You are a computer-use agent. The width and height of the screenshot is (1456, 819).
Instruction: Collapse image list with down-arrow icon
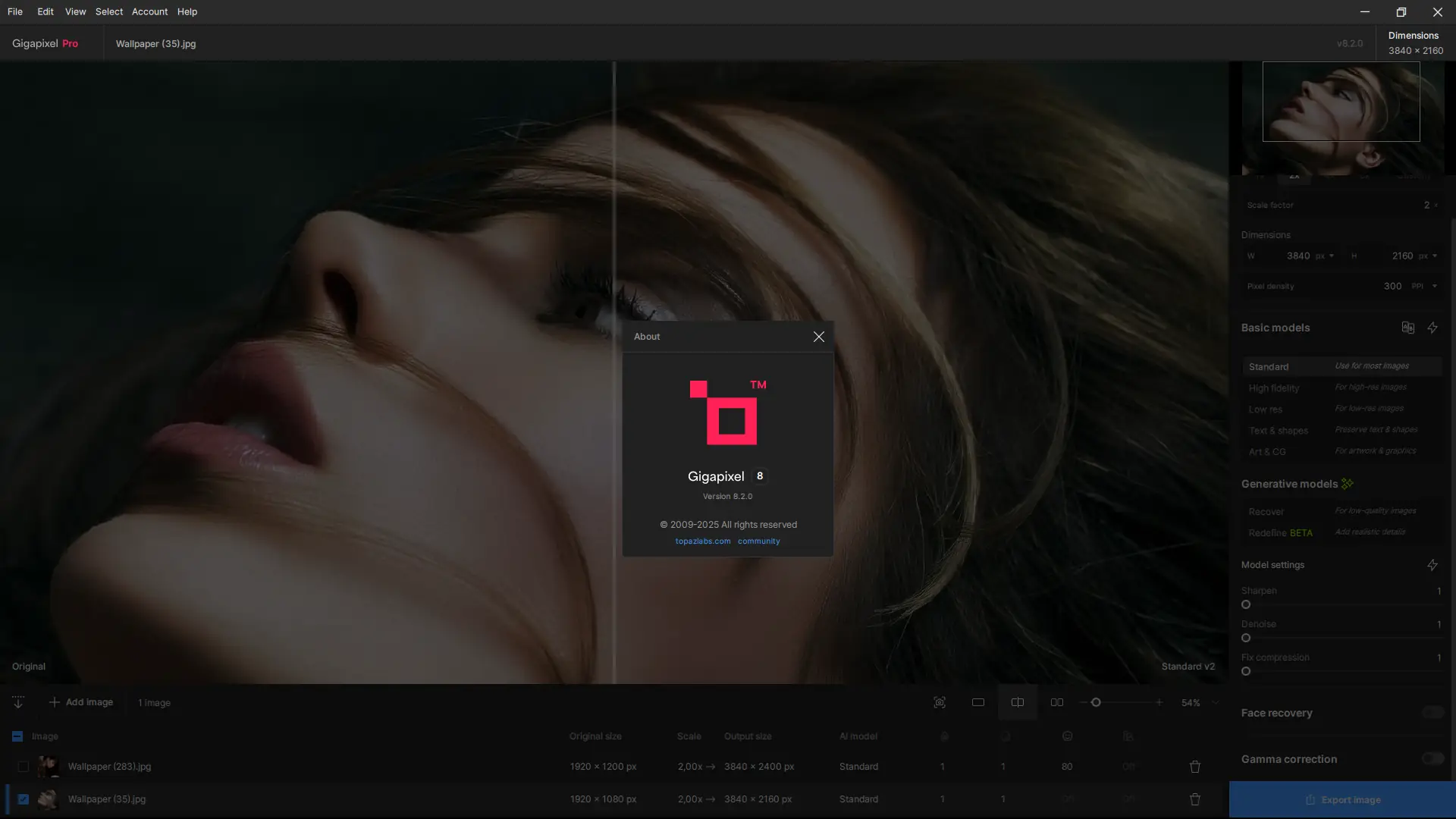(18, 702)
